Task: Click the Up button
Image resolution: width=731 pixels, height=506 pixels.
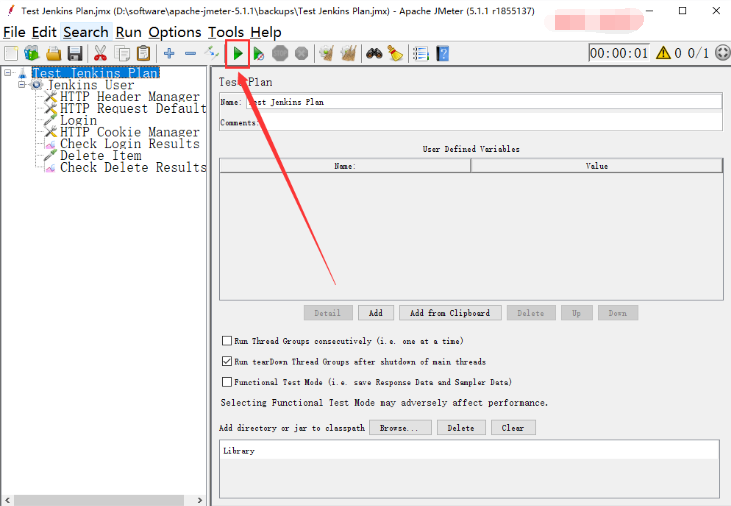Action: [x=577, y=313]
